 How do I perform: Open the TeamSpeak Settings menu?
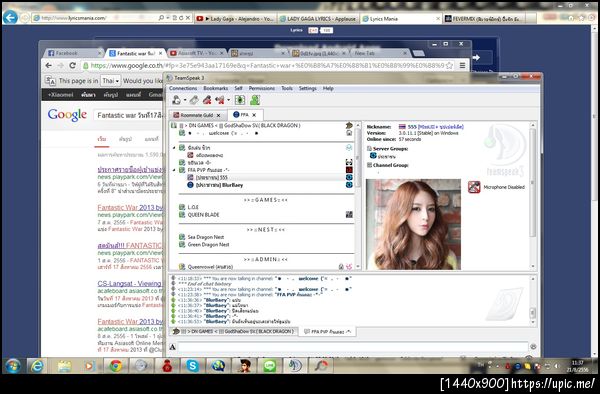(308, 88)
